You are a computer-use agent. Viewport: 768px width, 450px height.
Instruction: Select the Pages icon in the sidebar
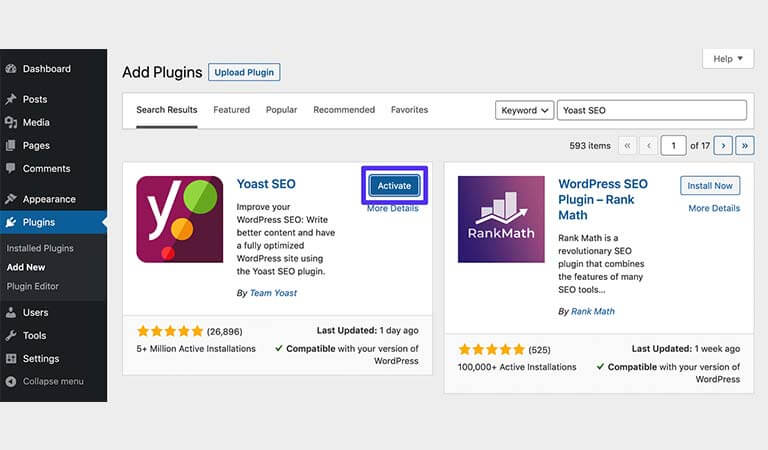click(x=11, y=145)
